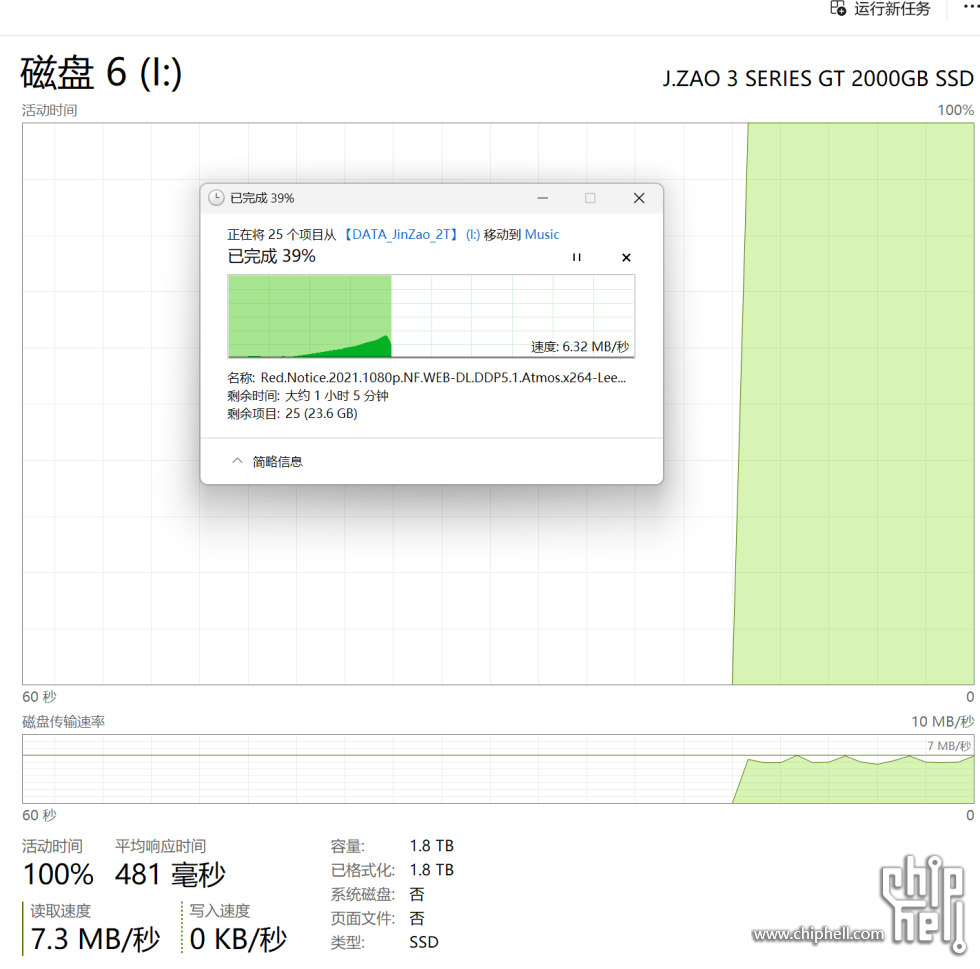The height and width of the screenshot is (969, 980).
Task: Click the J.ZAO 3 SERIES GT 2000GB SSD label
Action: [x=818, y=79]
